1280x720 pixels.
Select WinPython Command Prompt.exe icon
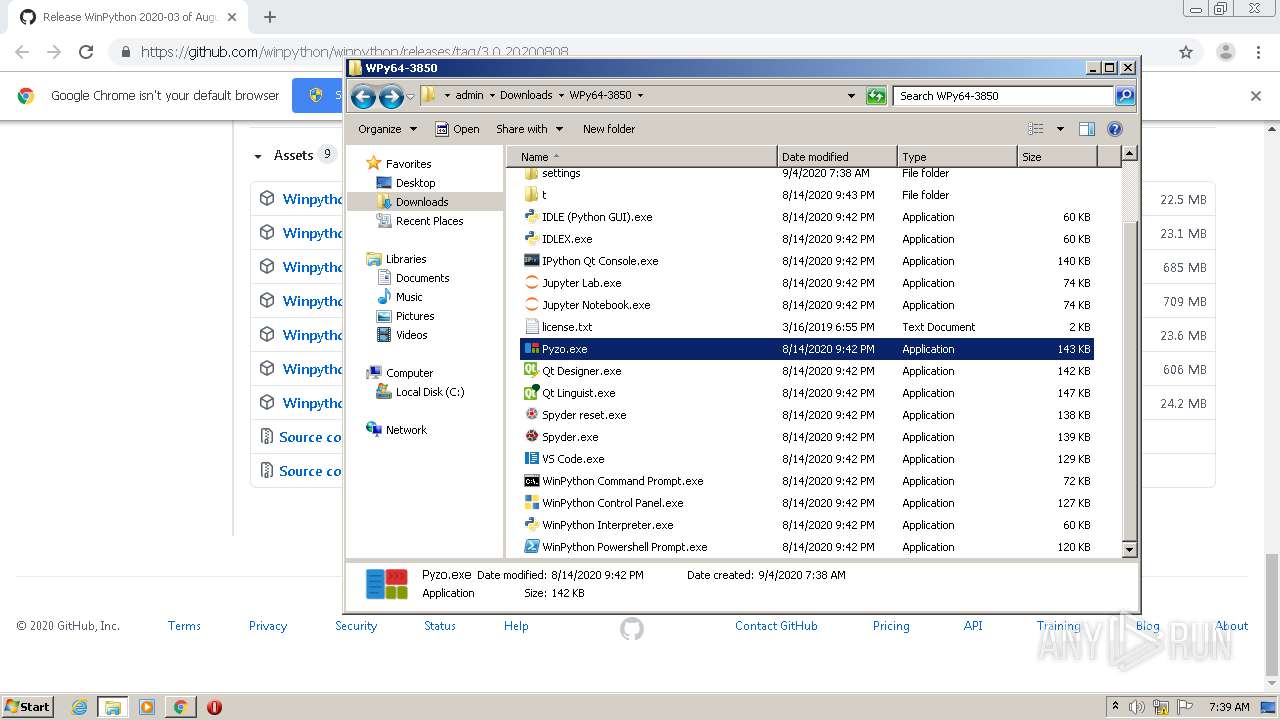click(532, 481)
